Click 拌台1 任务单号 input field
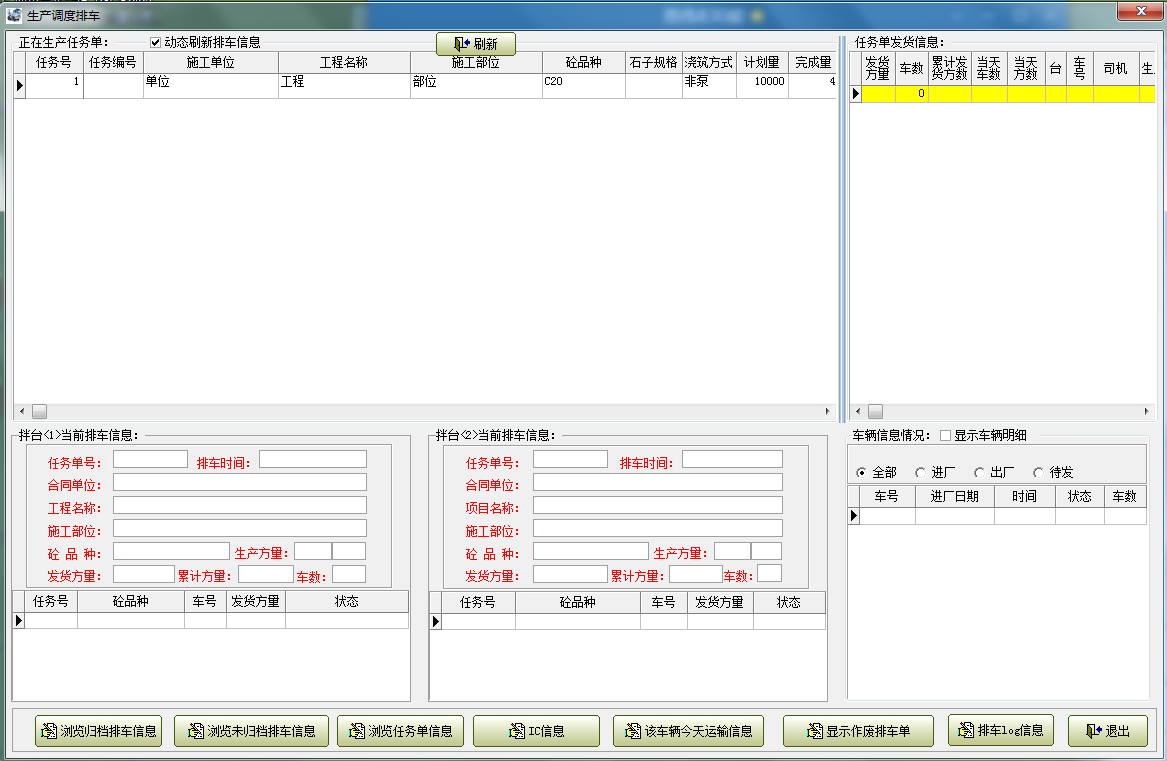Image resolution: width=1167 pixels, height=761 pixels. [x=150, y=459]
